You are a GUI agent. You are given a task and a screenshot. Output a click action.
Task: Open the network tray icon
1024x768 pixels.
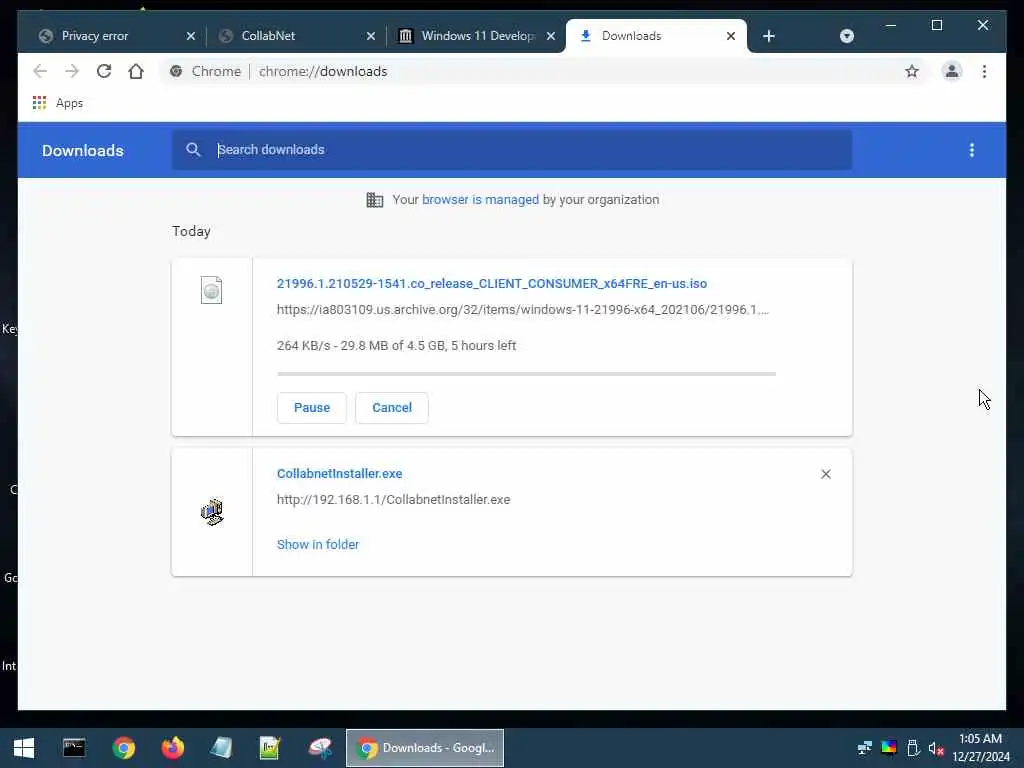pos(865,748)
